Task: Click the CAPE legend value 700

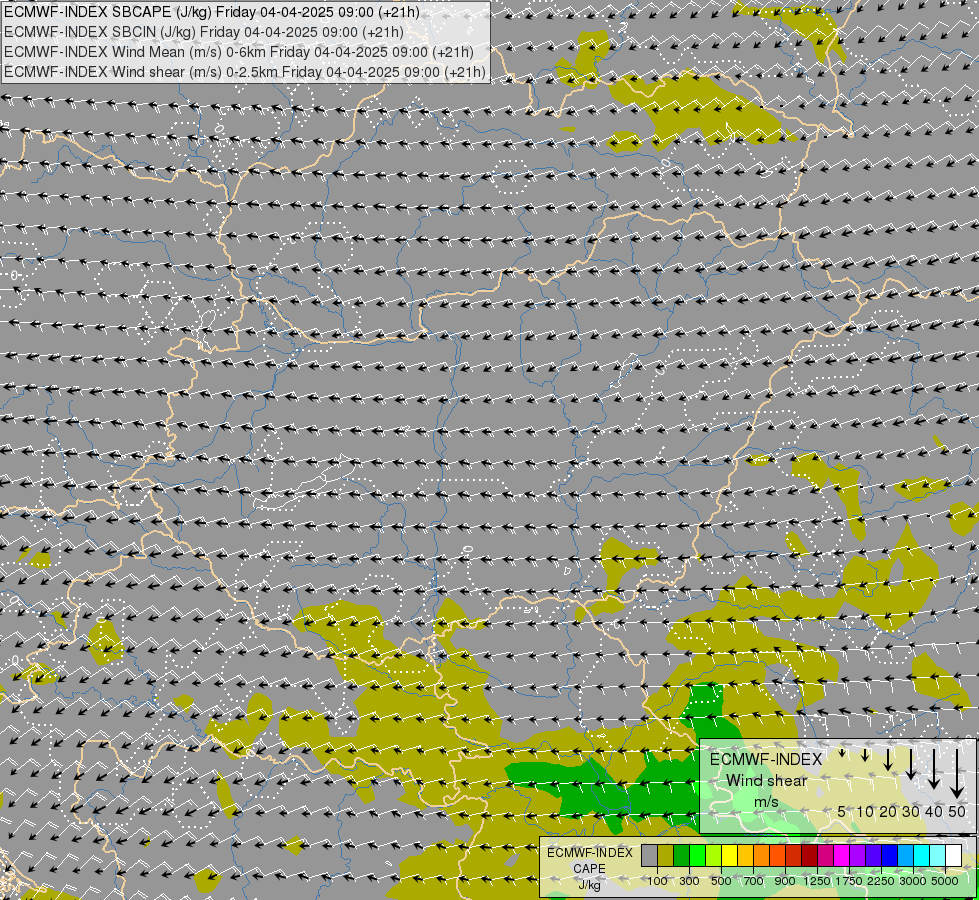Action: coord(754,881)
